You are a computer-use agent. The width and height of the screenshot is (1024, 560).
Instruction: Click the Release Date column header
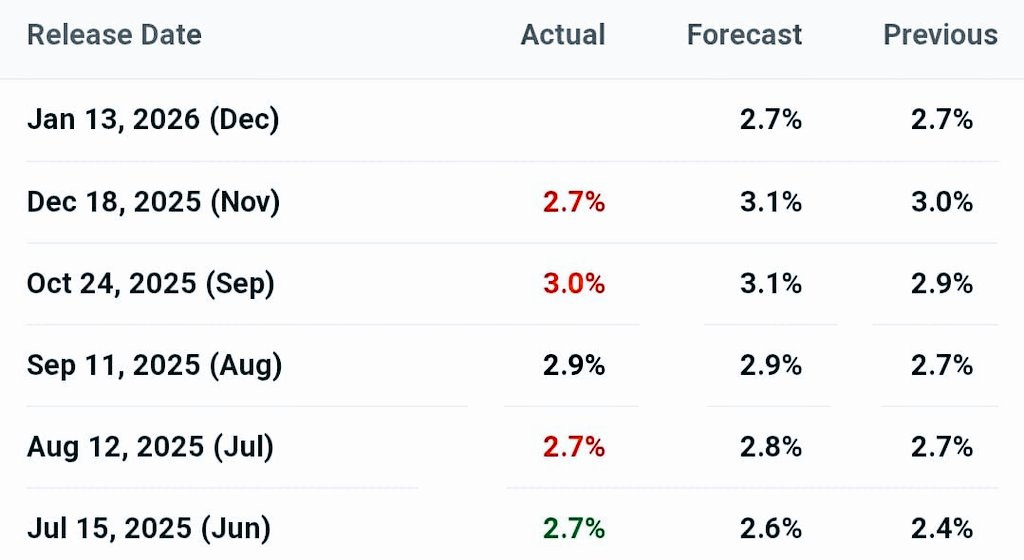point(114,35)
